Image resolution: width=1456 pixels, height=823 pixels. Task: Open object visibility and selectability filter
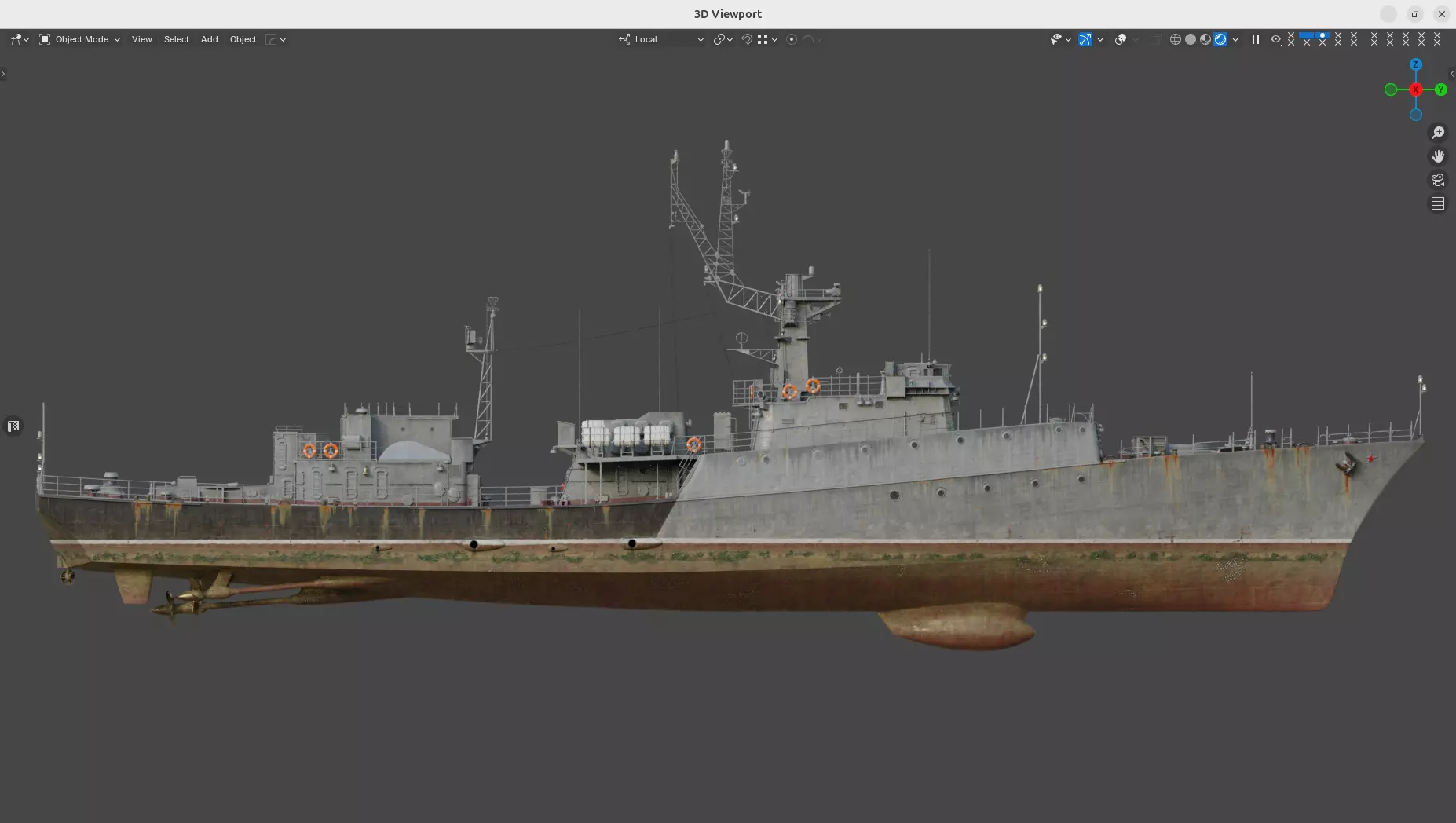click(1060, 39)
